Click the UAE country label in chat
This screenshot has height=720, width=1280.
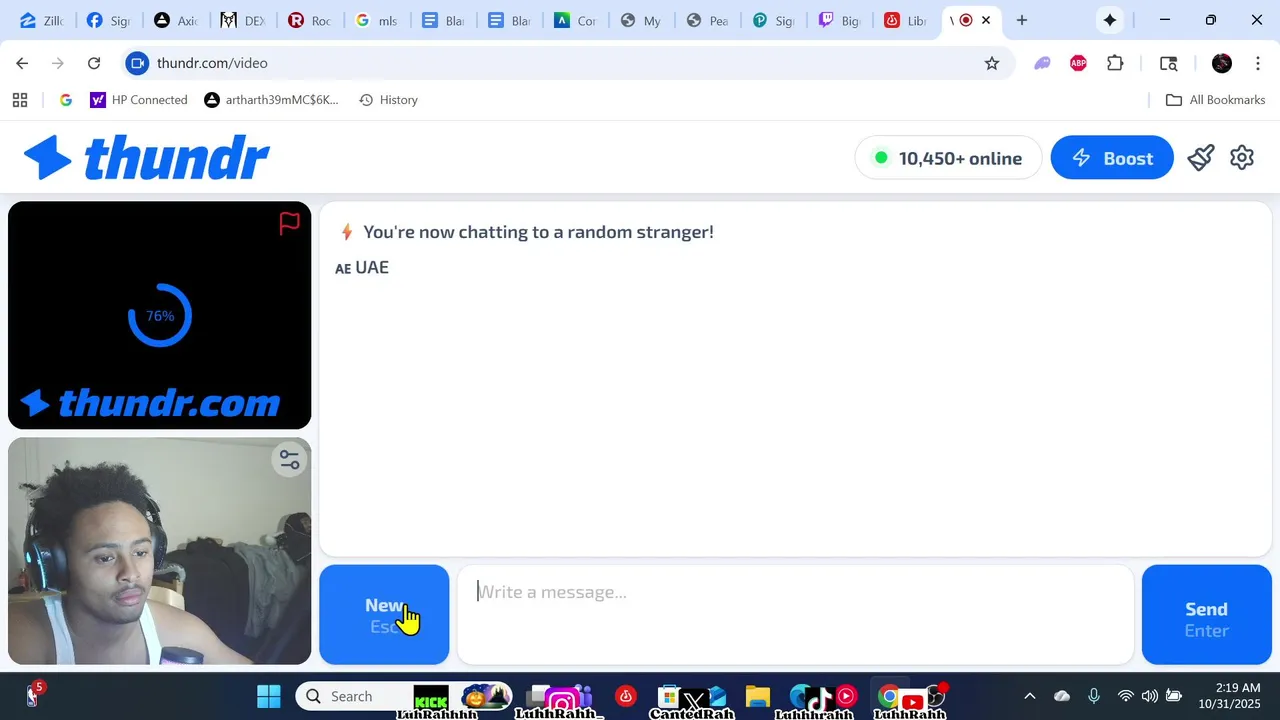(x=362, y=267)
